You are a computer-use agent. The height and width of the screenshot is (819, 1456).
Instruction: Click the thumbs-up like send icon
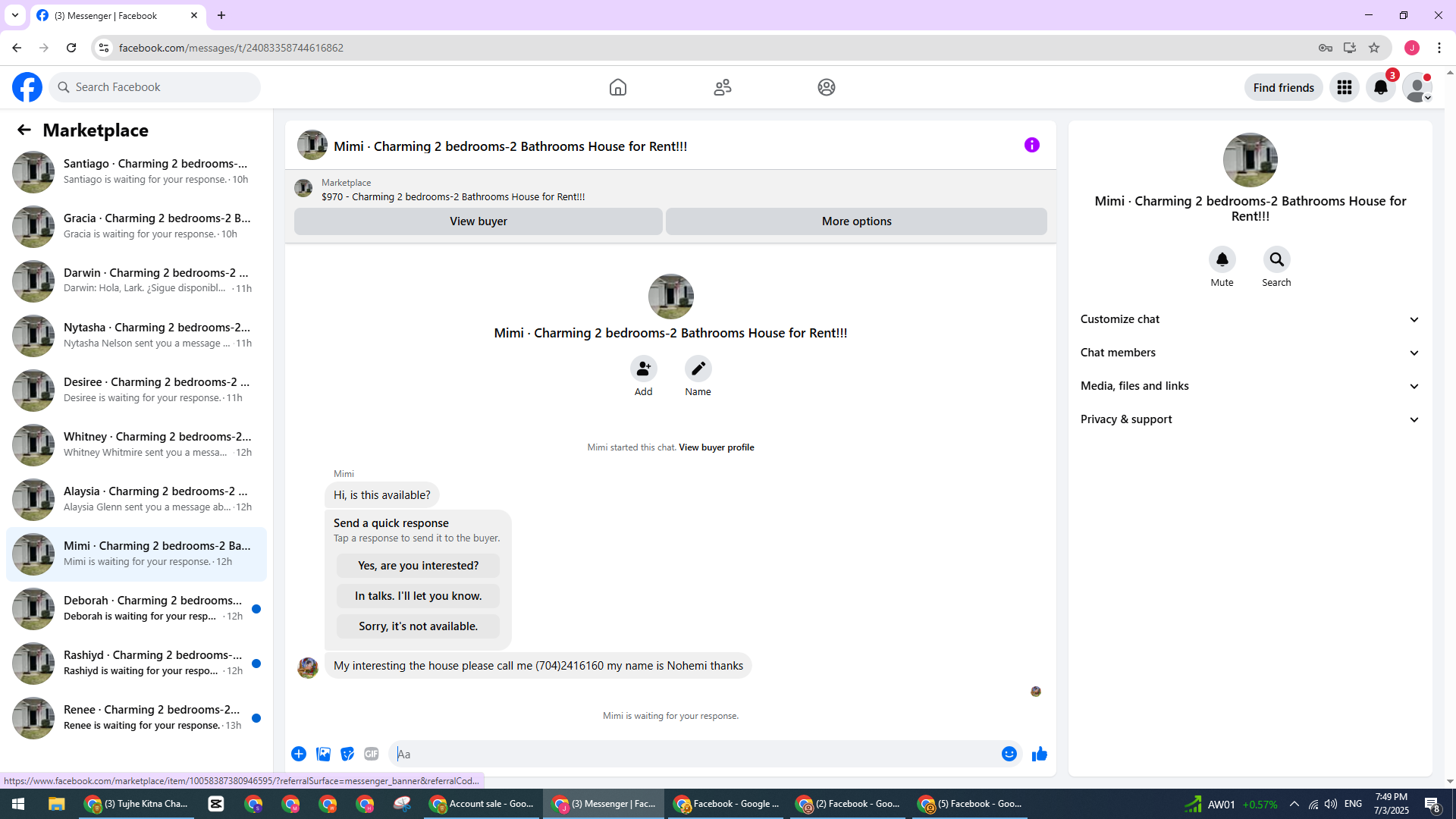point(1039,754)
